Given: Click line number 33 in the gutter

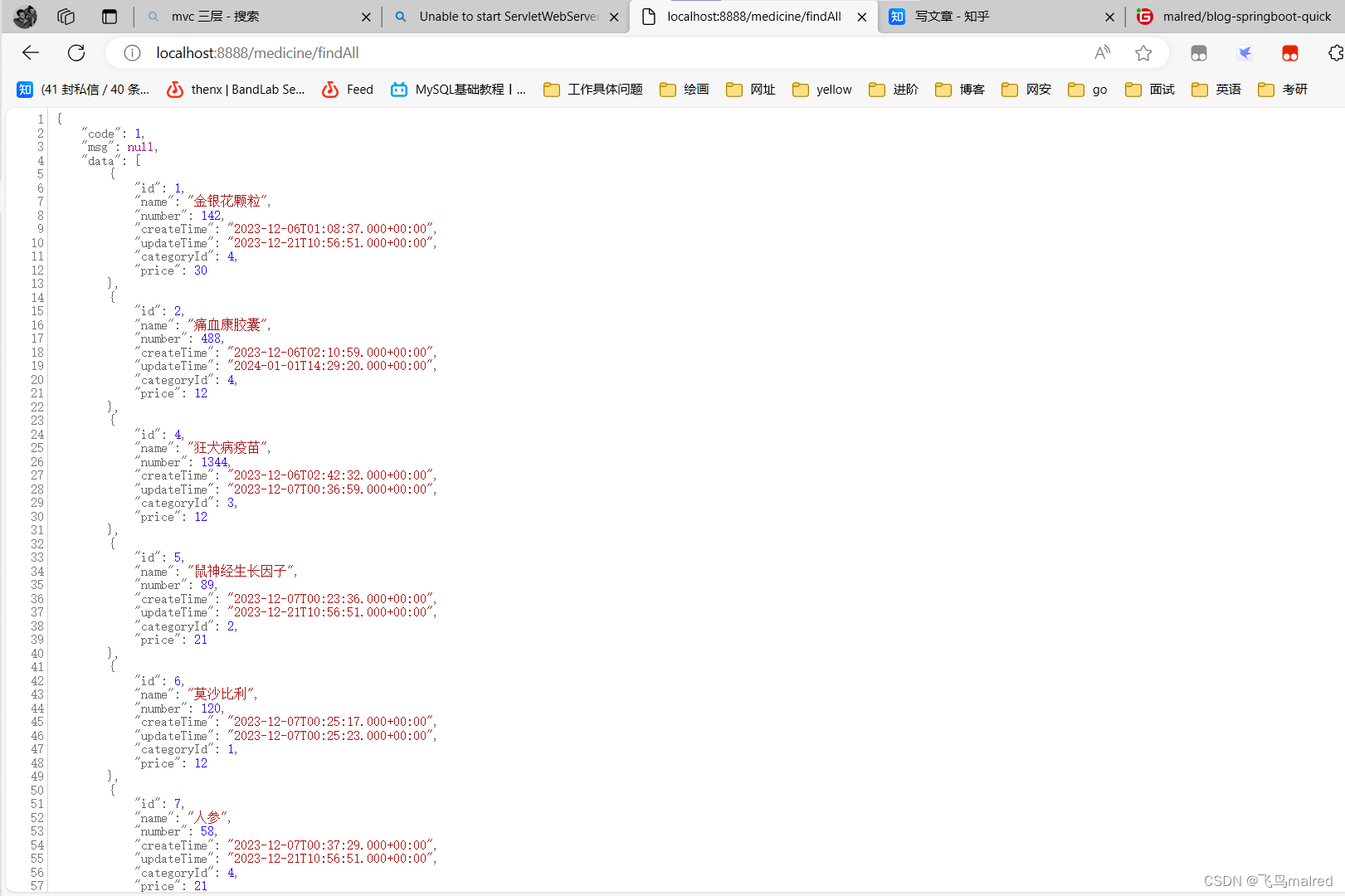Looking at the screenshot, I should pos(37,558).
